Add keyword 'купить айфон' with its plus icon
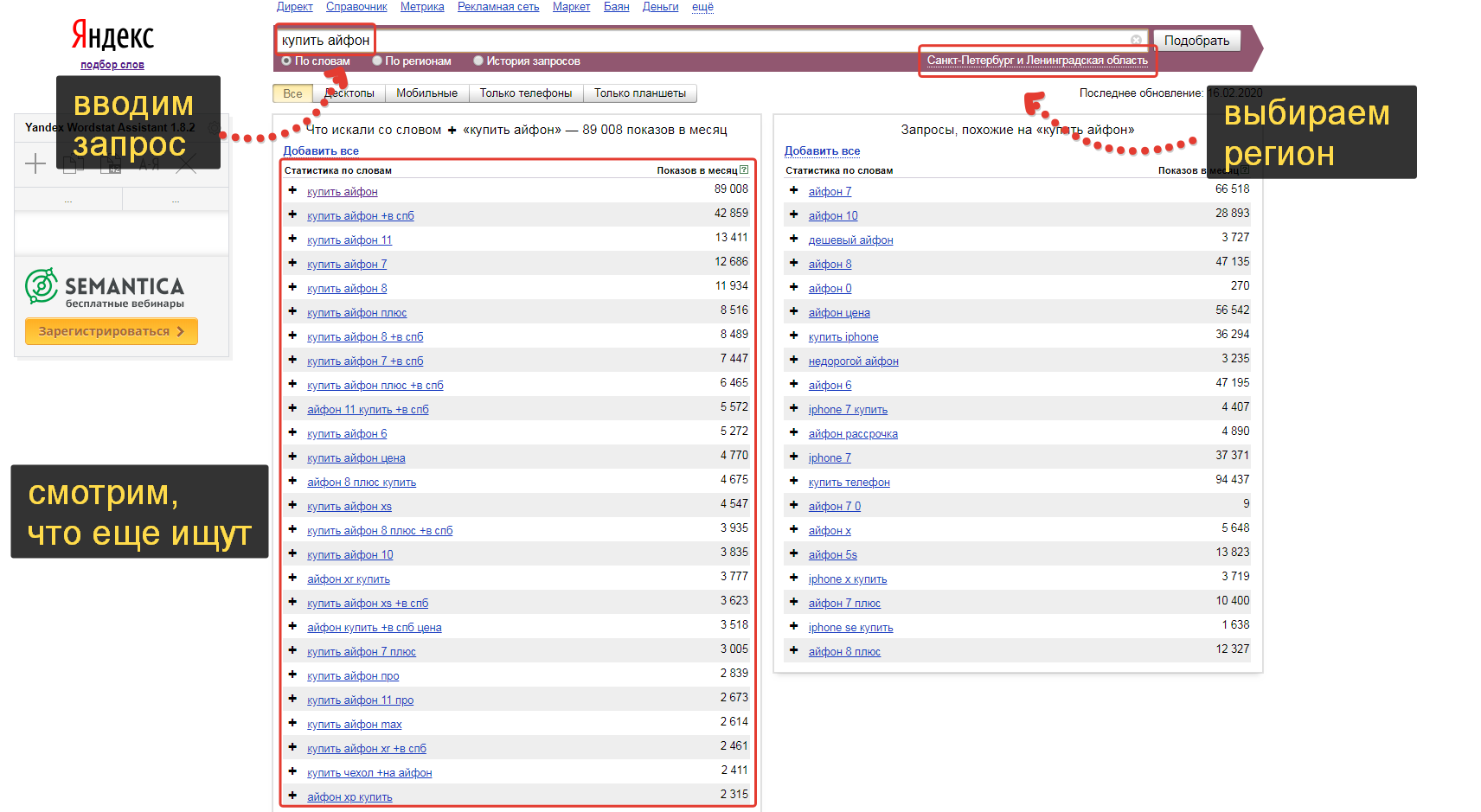 click(292, 190)
